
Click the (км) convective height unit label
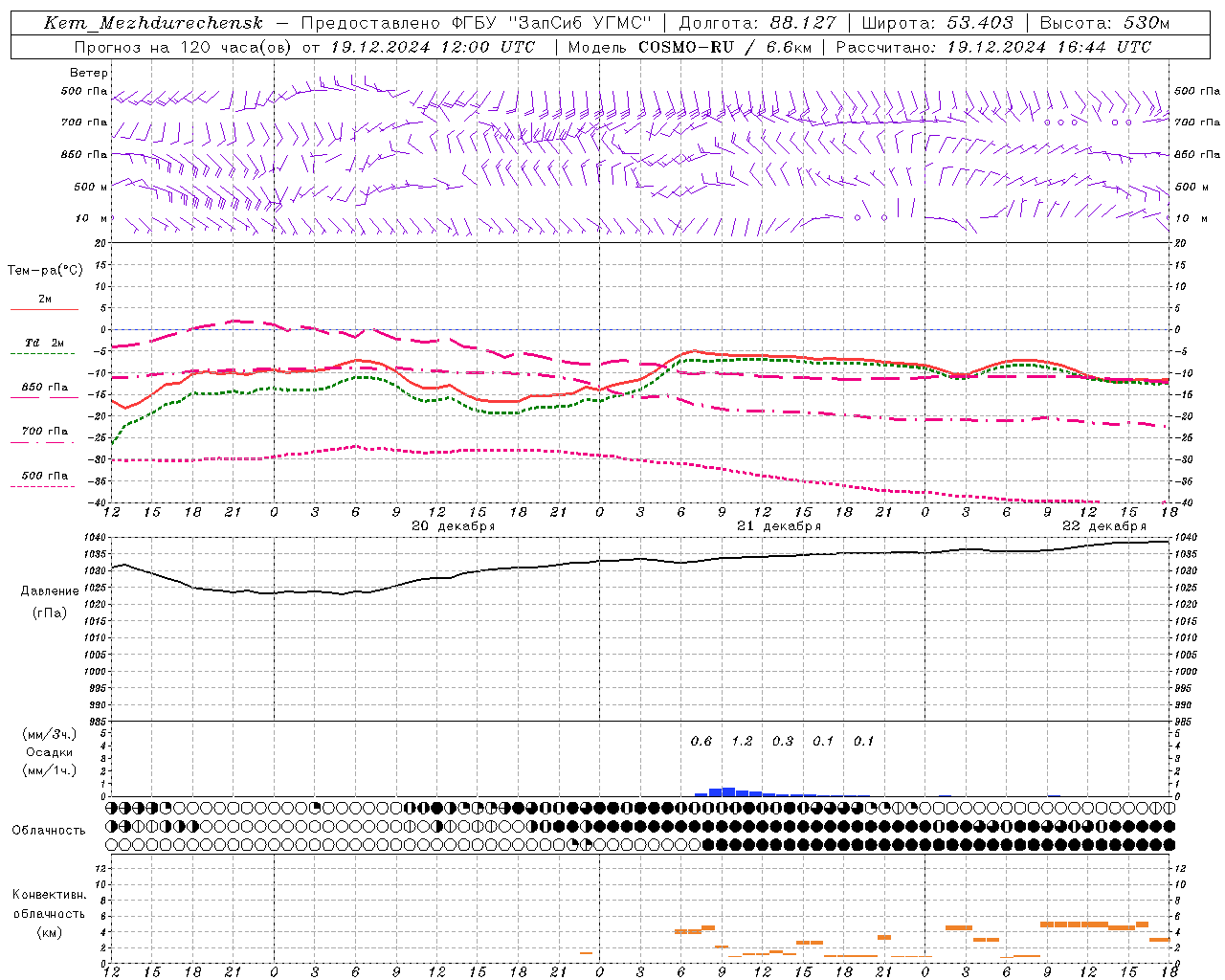pyautogui.click(x=49, y=932)
